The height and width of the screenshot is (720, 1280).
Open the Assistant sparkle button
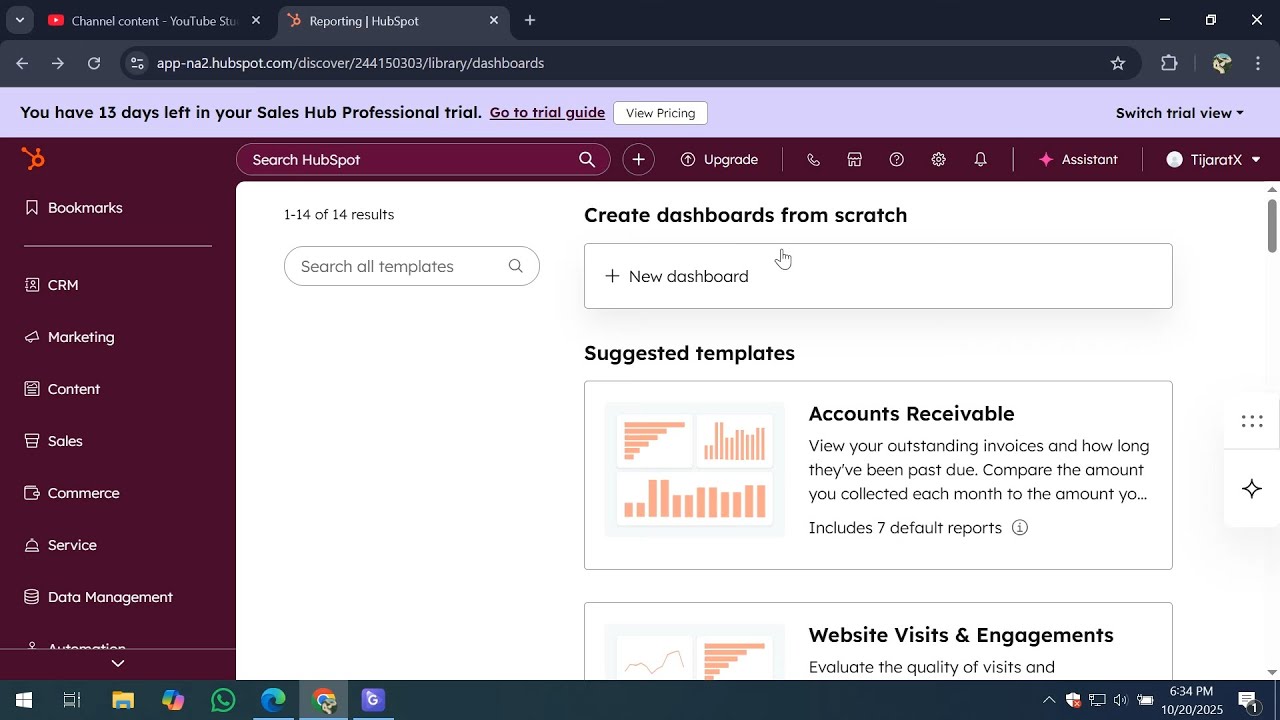click(1078, 160)
